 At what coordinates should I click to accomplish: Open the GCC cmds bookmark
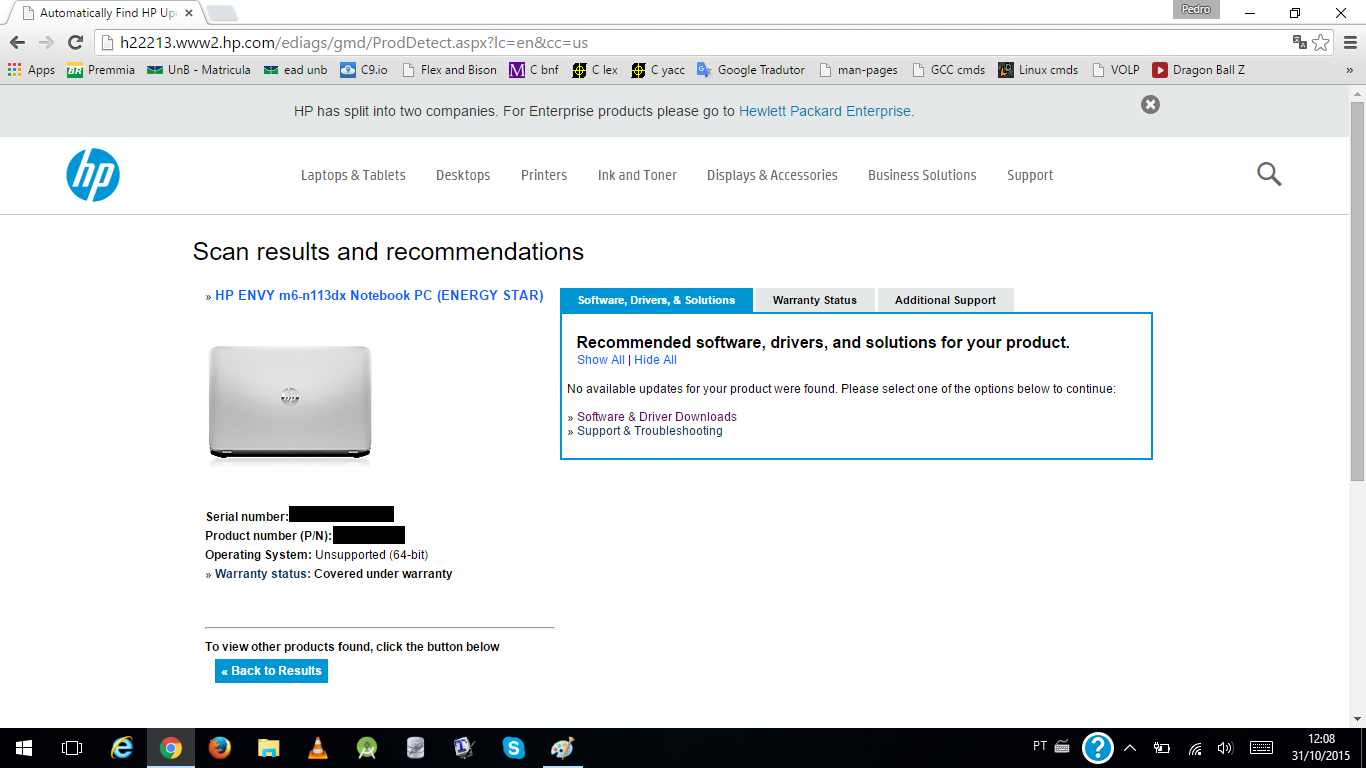[x=948, y=70]
